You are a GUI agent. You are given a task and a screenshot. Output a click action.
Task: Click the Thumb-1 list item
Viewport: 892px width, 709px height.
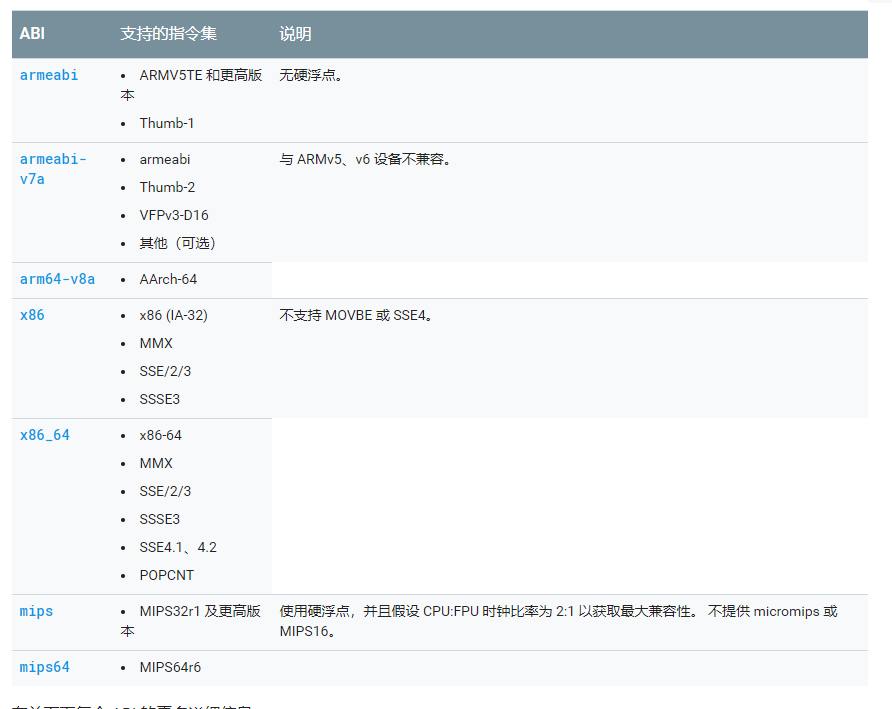[x=167, y=123]
